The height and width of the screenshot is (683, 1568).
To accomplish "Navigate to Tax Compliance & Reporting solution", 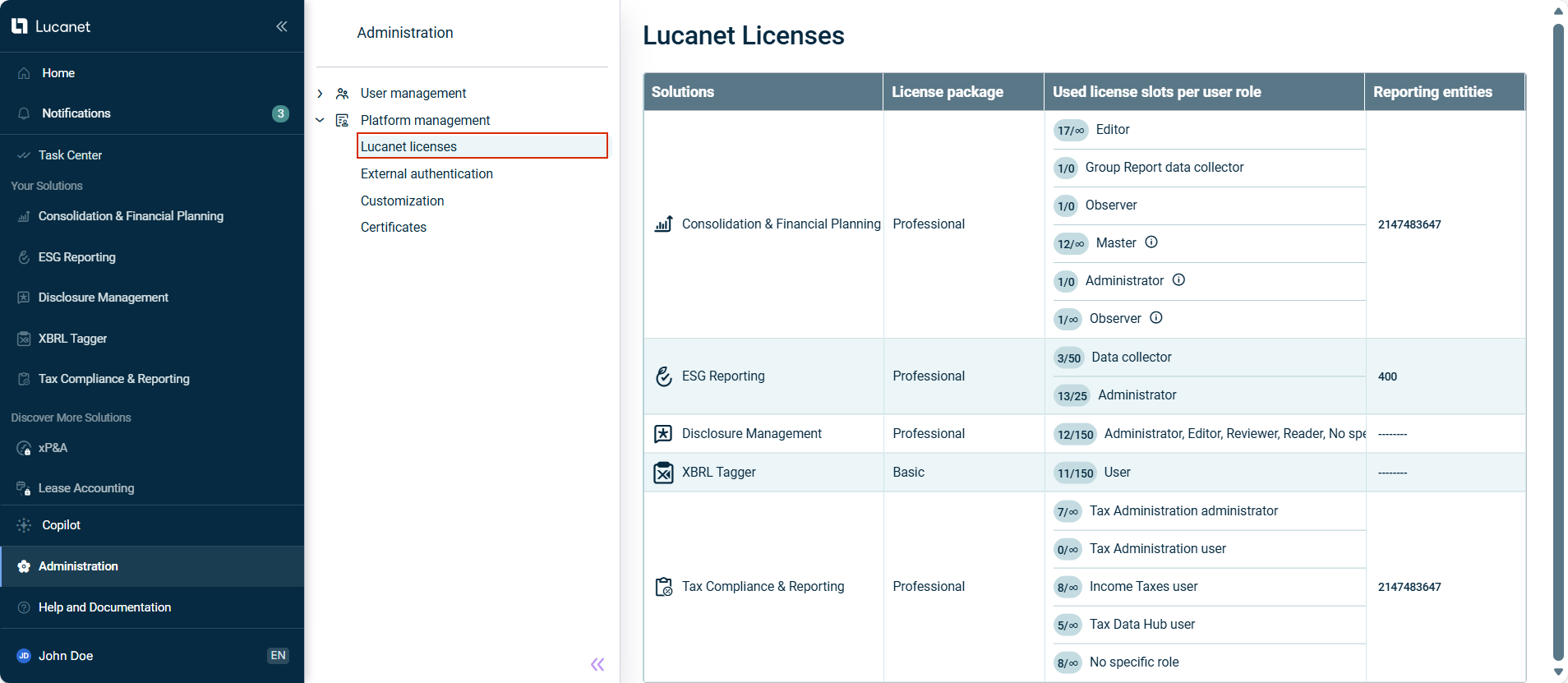I will coord(113,379).
